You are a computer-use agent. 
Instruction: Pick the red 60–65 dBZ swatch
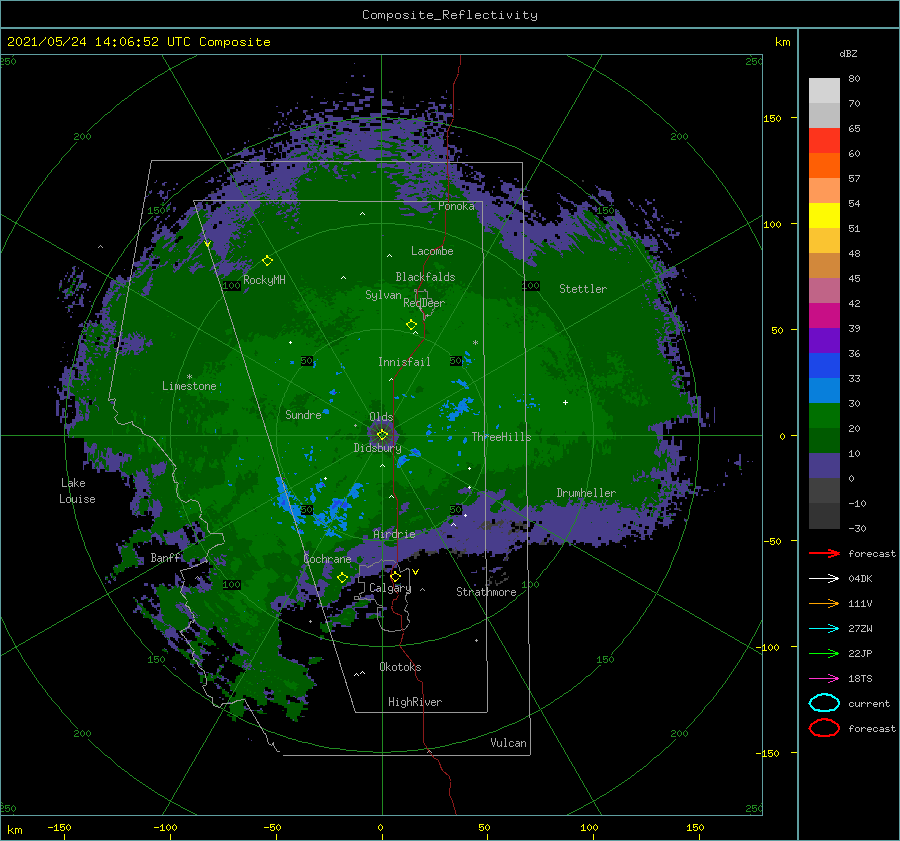tap(824, 141)
